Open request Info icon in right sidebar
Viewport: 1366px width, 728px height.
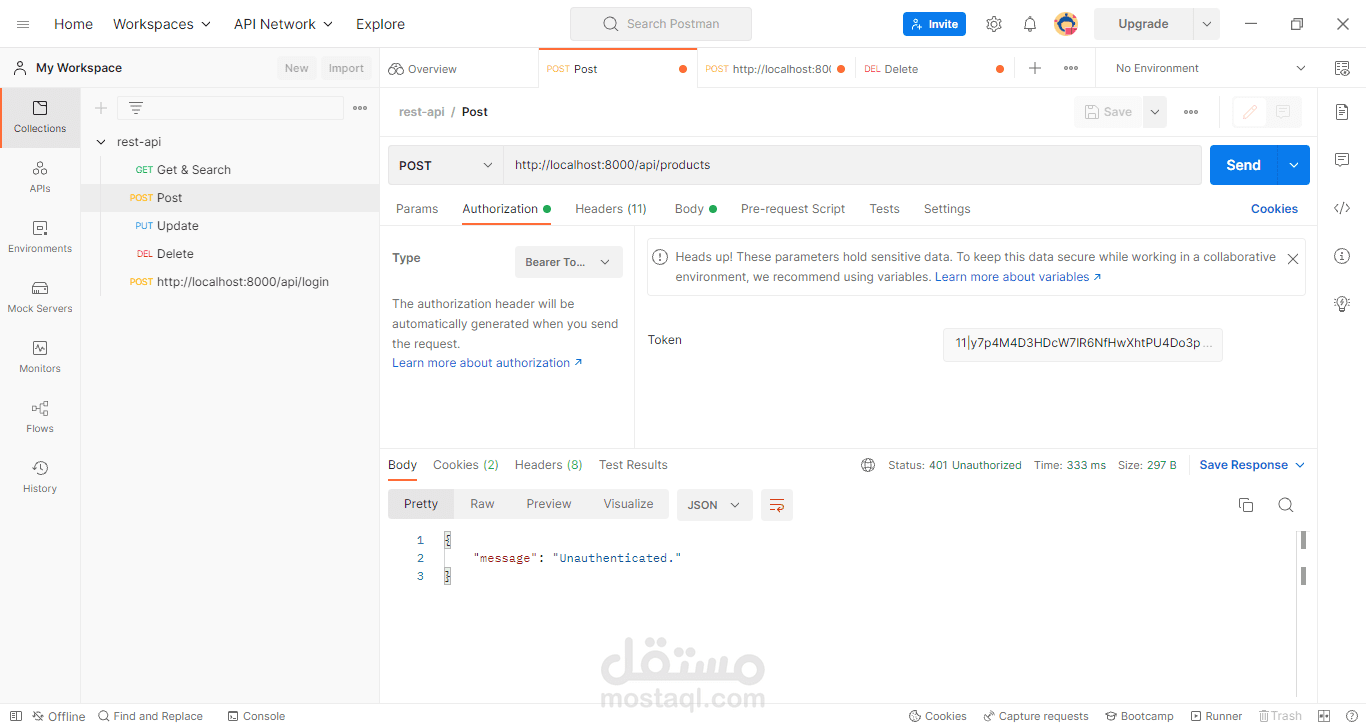point(1342,256)
